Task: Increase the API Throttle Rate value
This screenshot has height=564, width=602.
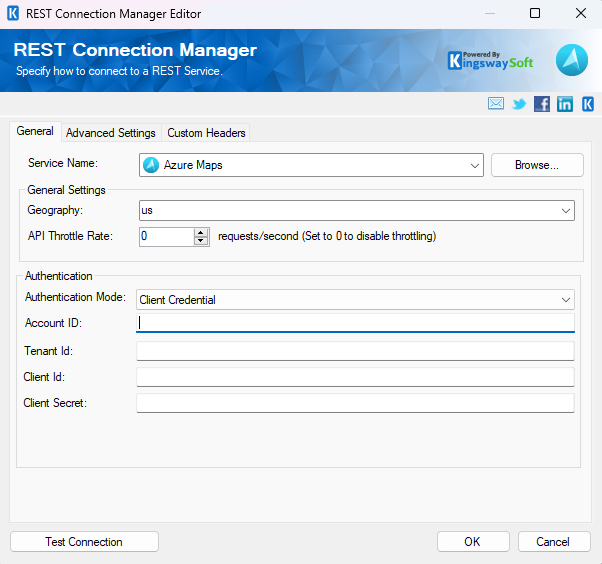Action: pyautogui.click(x=201, y=232)
